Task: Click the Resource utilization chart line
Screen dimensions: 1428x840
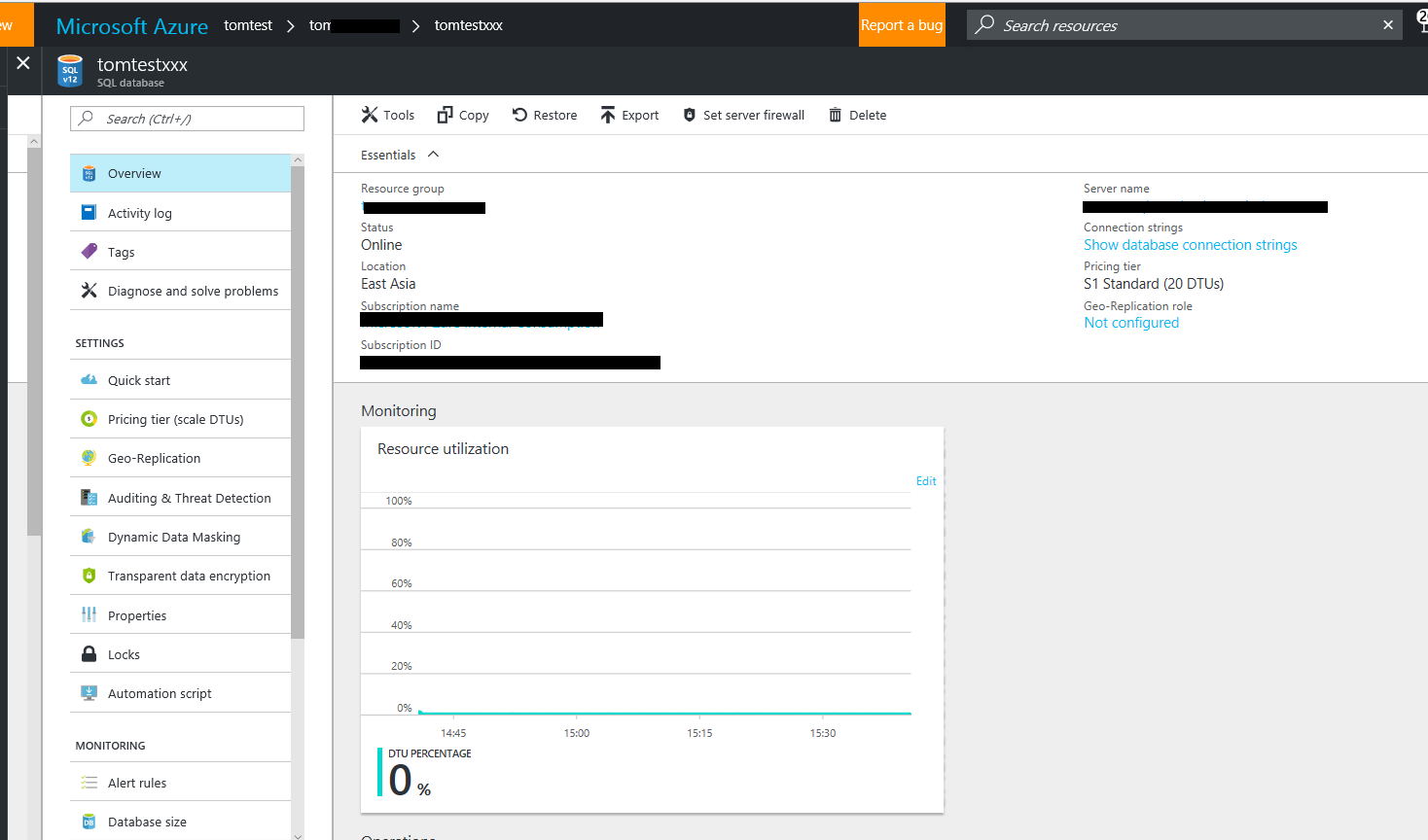Action: pyautogui.click(x=665, y=714)
